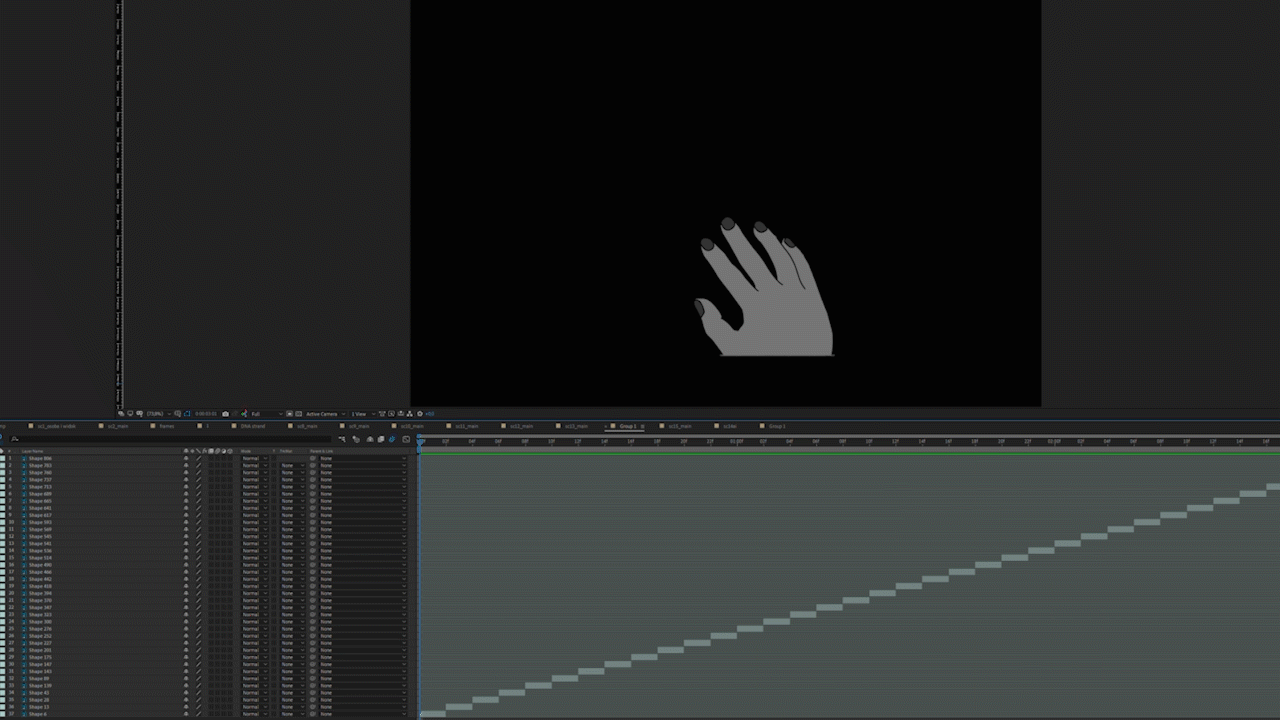Open Parent dropdown for Shape 760
Image resolution: width=1280 pixels, height=720 pixels.
tap(361, 472)
